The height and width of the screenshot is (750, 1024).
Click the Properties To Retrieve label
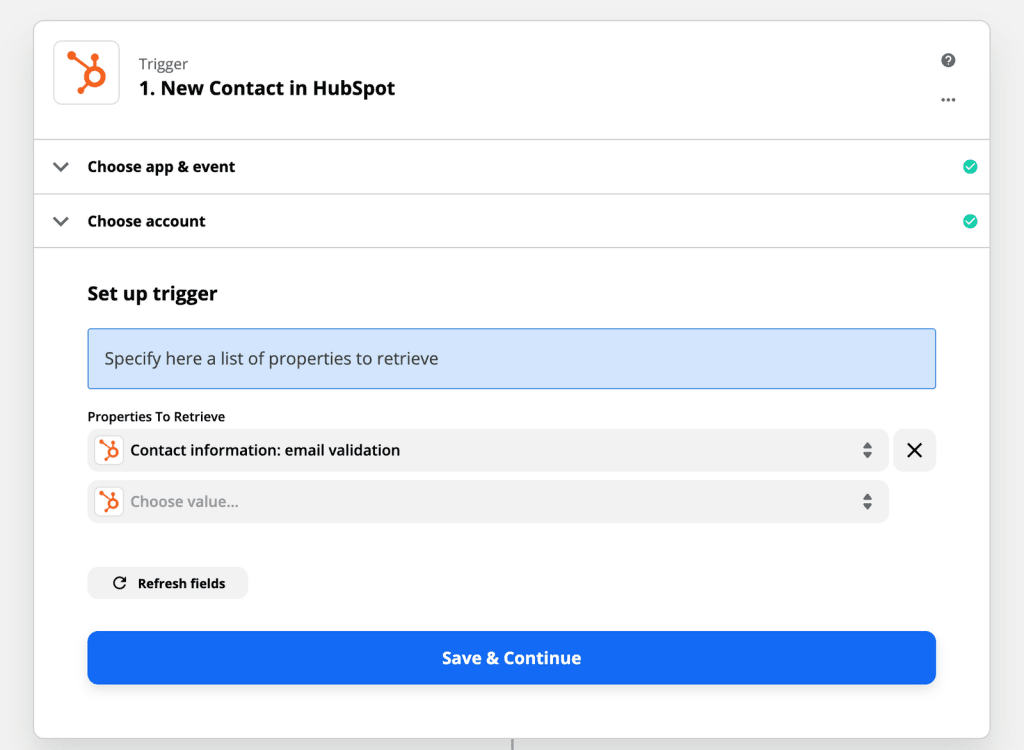pyautogui.click(x=156, y=417)
